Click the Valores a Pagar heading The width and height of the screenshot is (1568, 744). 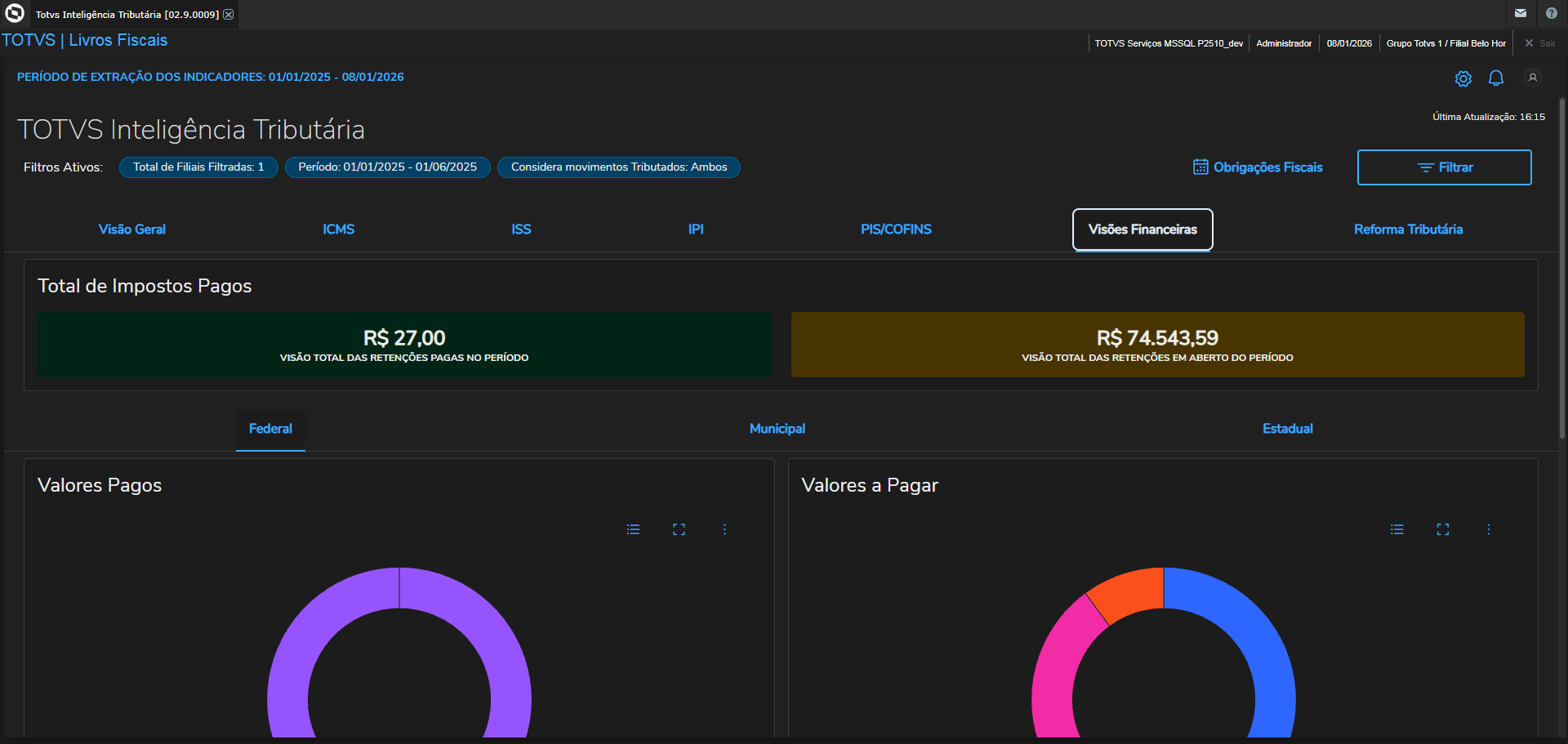point(870,485)
